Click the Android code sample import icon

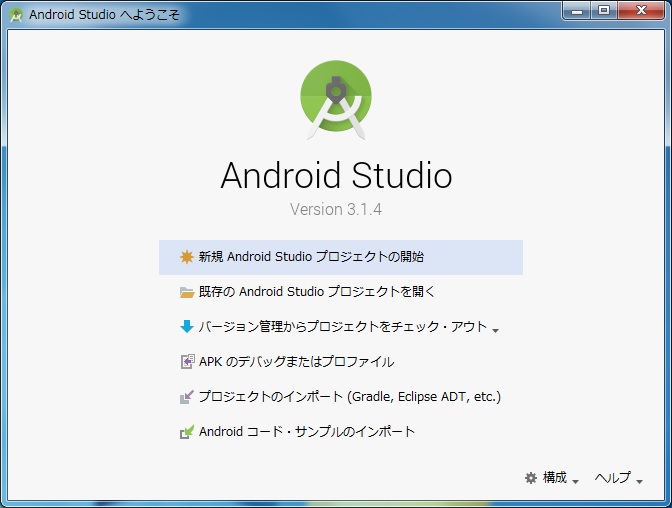click(x=187, y=431)
